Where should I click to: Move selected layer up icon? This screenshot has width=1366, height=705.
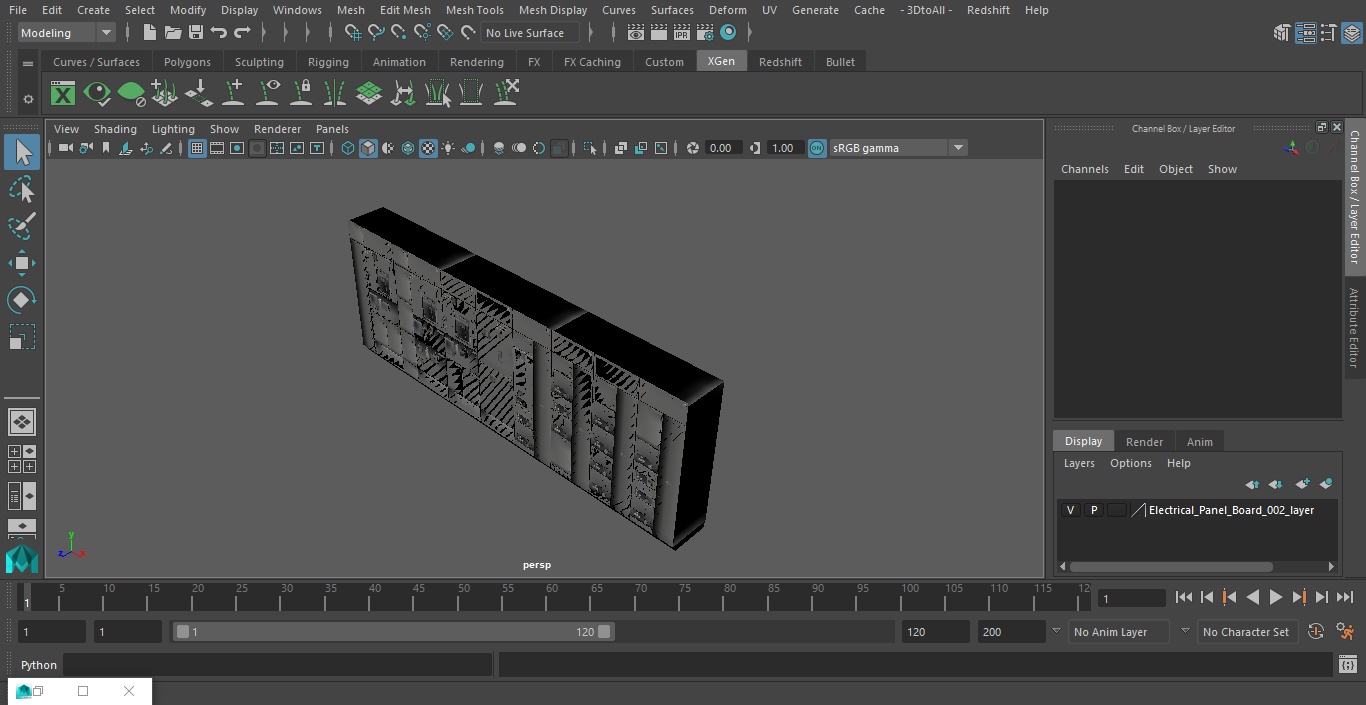1252,484
